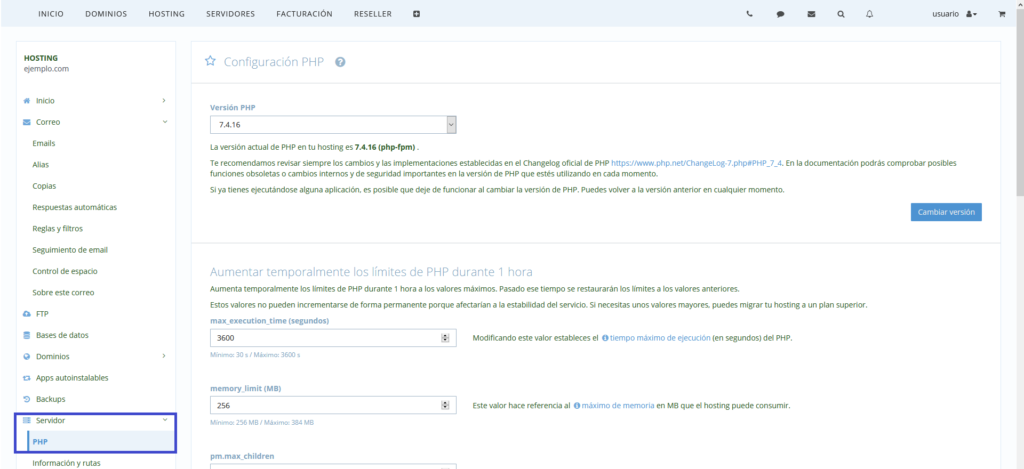Open INICIO in the top menu
The height and width of the screenshot is (469, 1024).
[x=51, y=14]
